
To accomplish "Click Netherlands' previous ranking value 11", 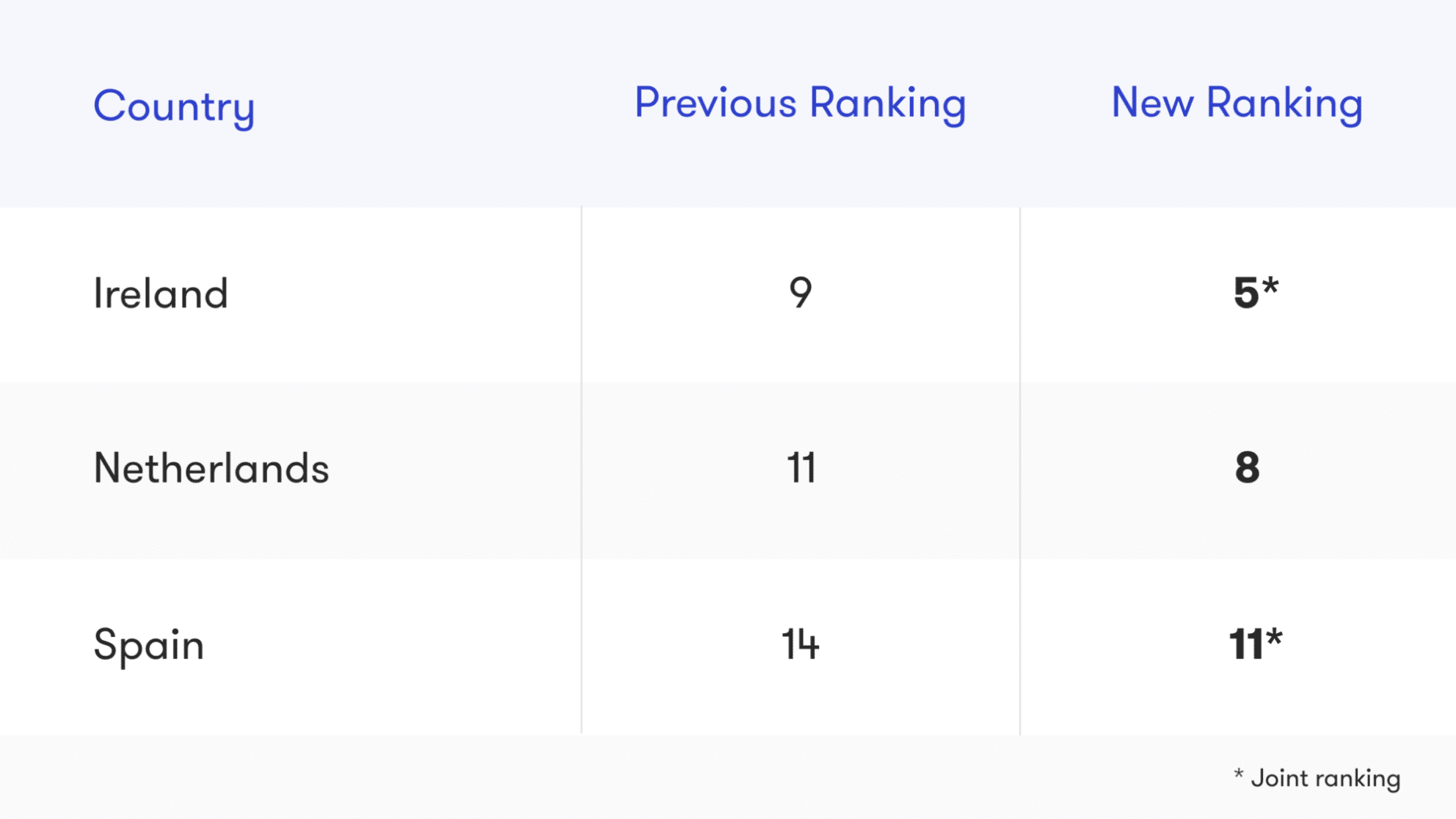I will (x=801, y=468).
